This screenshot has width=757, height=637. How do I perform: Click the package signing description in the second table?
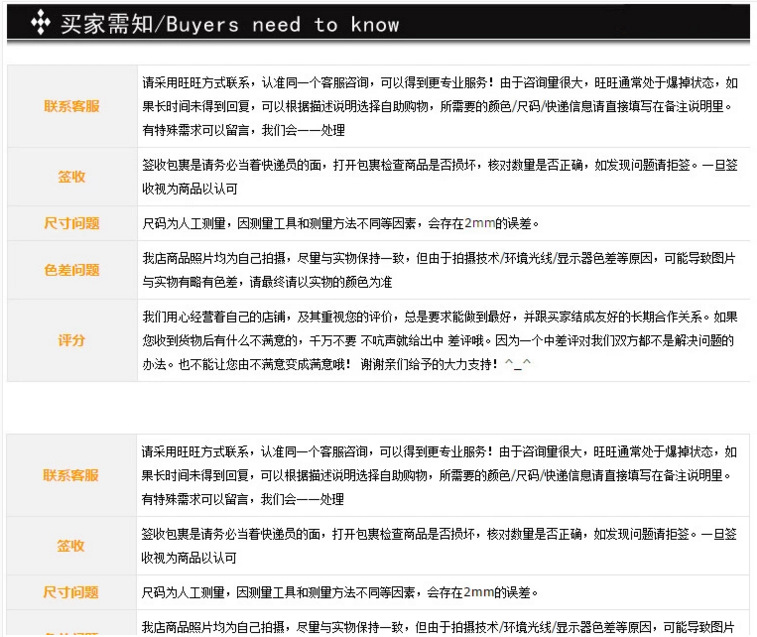click(x=440, y=546)
